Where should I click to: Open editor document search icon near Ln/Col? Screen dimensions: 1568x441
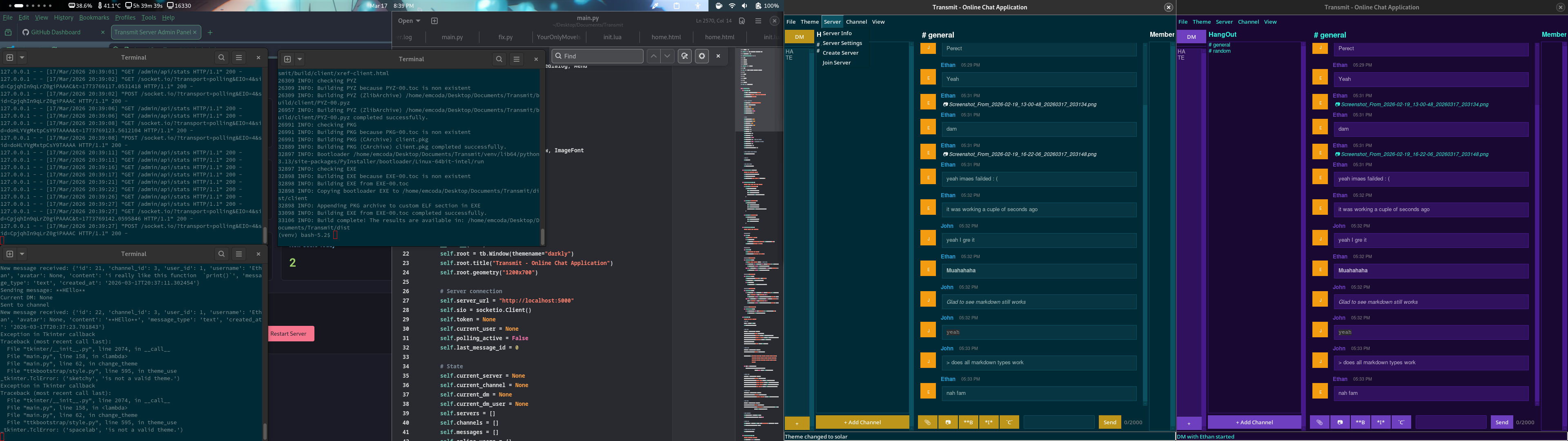tap(742, 21)
